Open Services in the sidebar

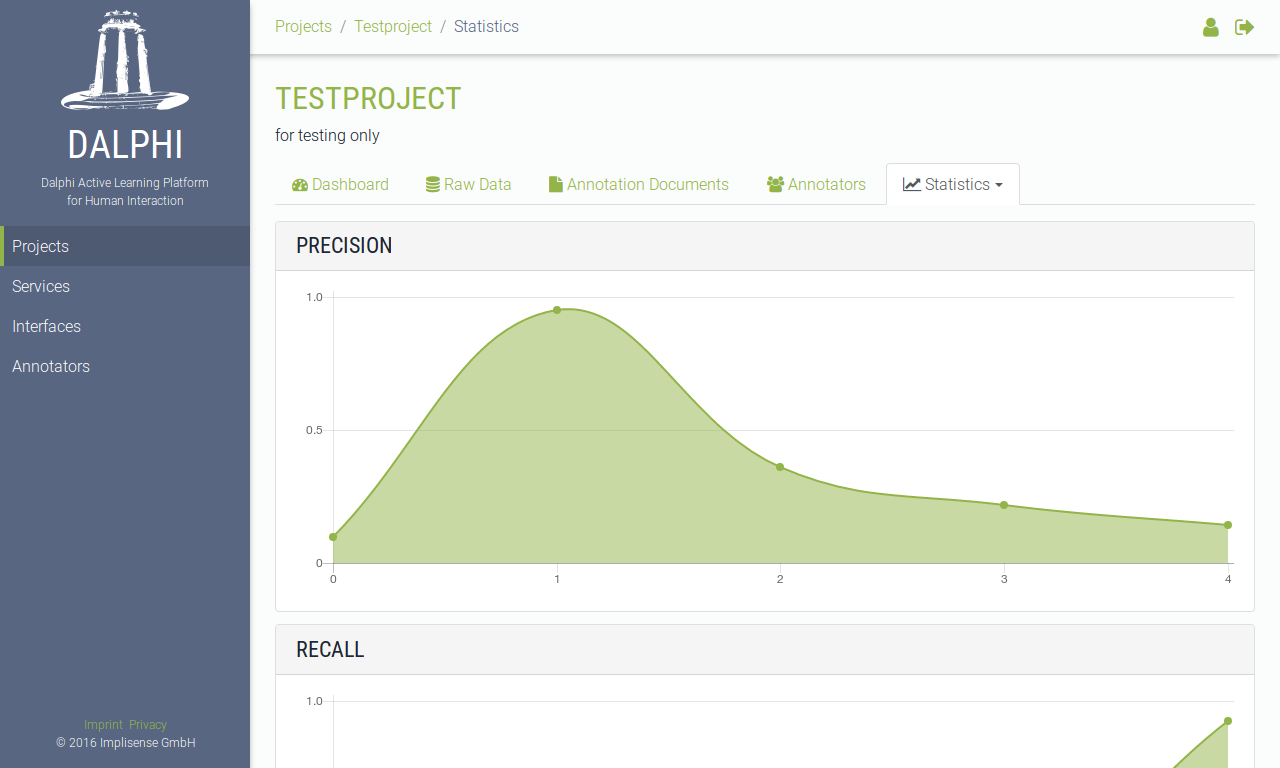point(125,286)
